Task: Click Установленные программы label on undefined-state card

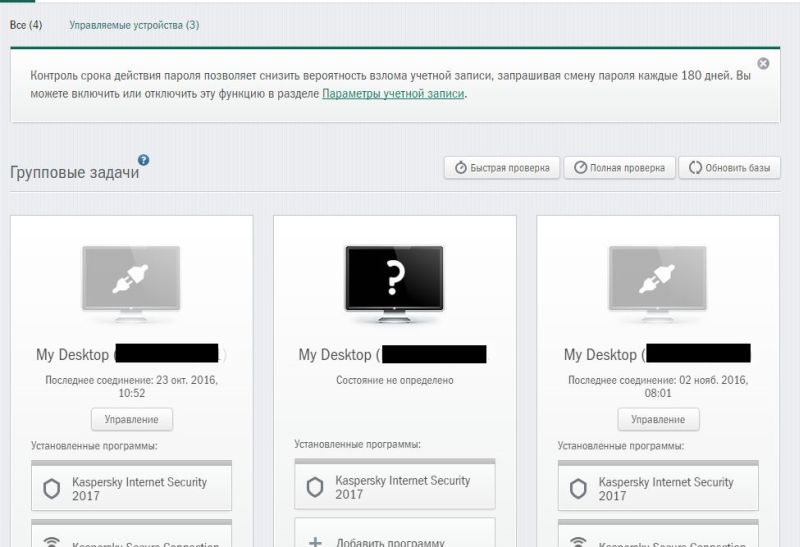Action: [358, 444]
